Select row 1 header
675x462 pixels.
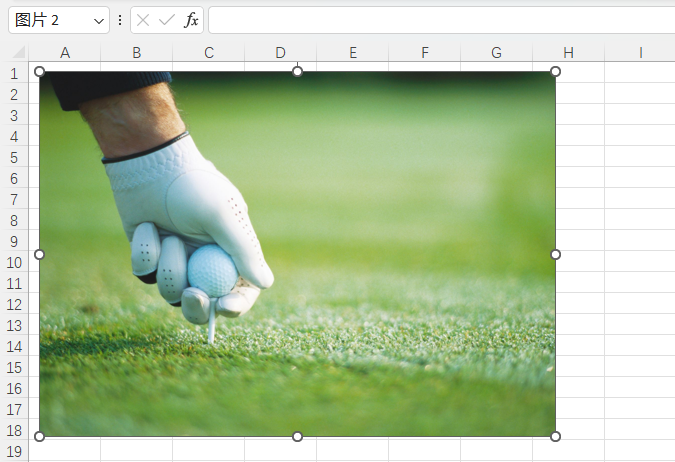tap(14, 74)
